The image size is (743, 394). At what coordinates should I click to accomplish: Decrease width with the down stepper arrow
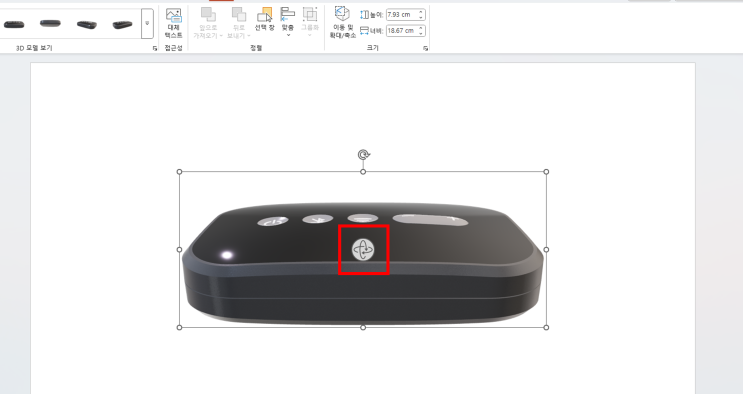(x=421, y=34)
